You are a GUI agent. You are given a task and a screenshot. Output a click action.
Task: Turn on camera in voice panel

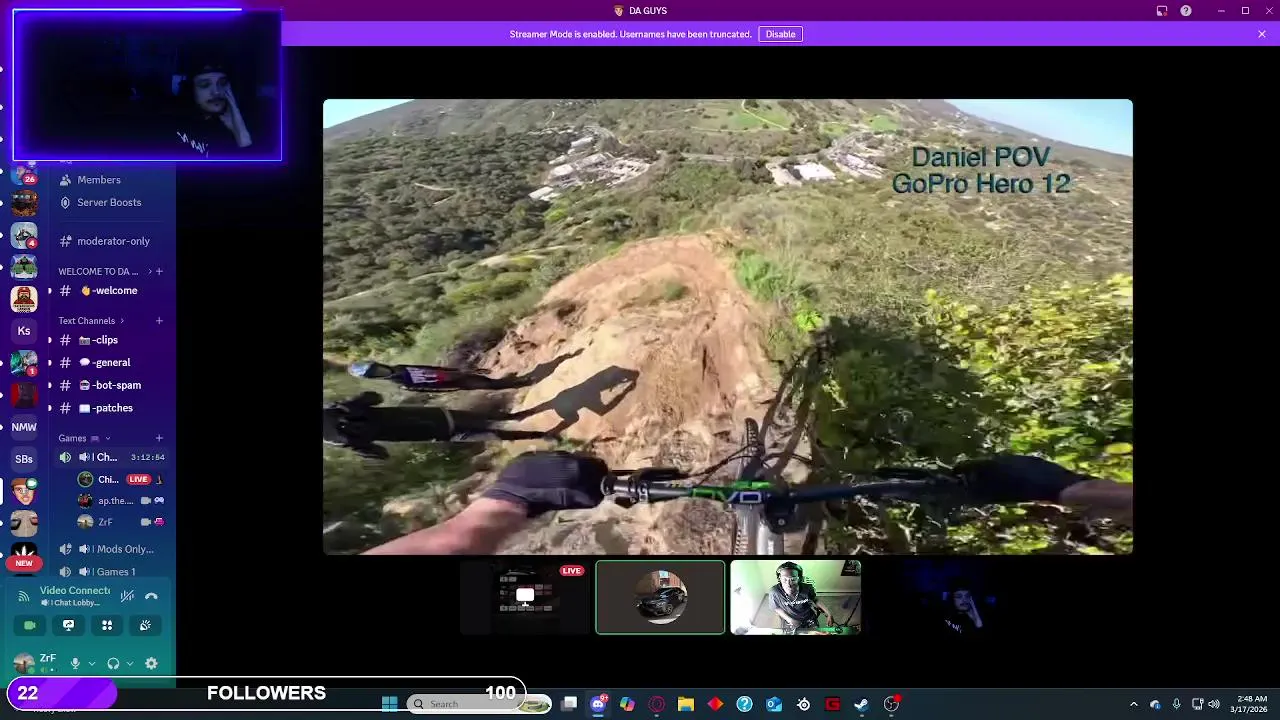pyautogui.click(x=30, y=625)
